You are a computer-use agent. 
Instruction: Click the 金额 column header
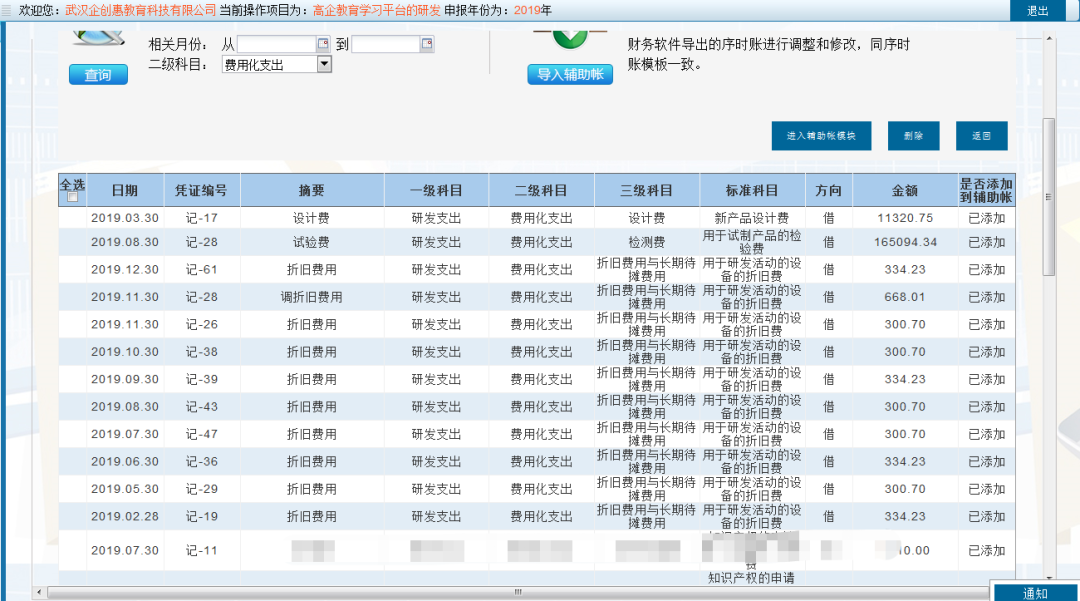point(905,191)
